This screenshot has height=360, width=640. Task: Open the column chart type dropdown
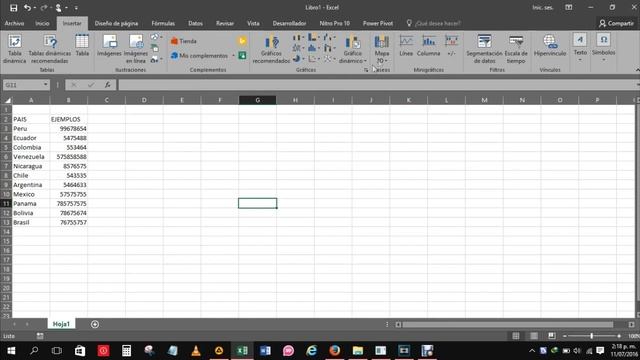298,38
